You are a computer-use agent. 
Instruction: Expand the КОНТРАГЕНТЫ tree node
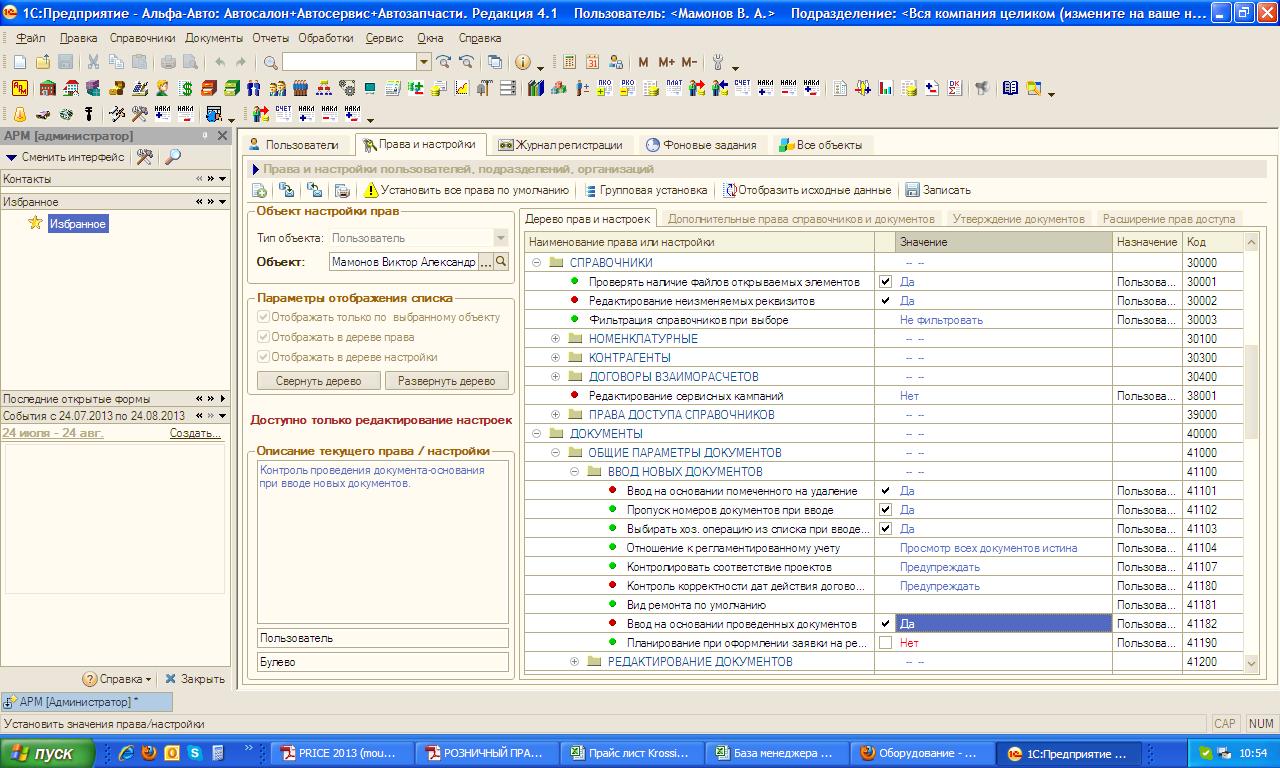556,358
